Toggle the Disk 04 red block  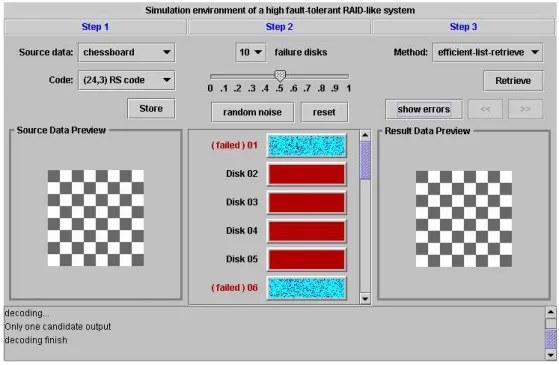pyautogui.click(x=306, y=231)
